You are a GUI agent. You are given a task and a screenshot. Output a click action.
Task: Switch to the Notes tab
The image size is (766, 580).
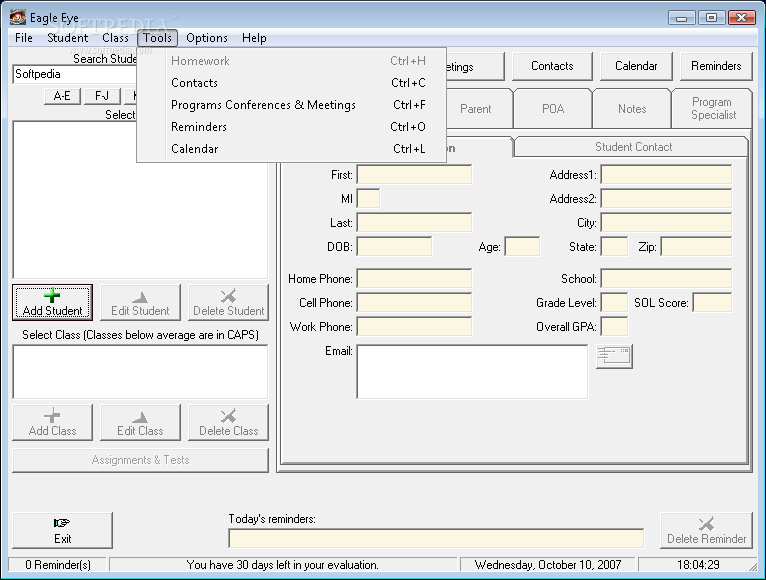click(632, 108)
